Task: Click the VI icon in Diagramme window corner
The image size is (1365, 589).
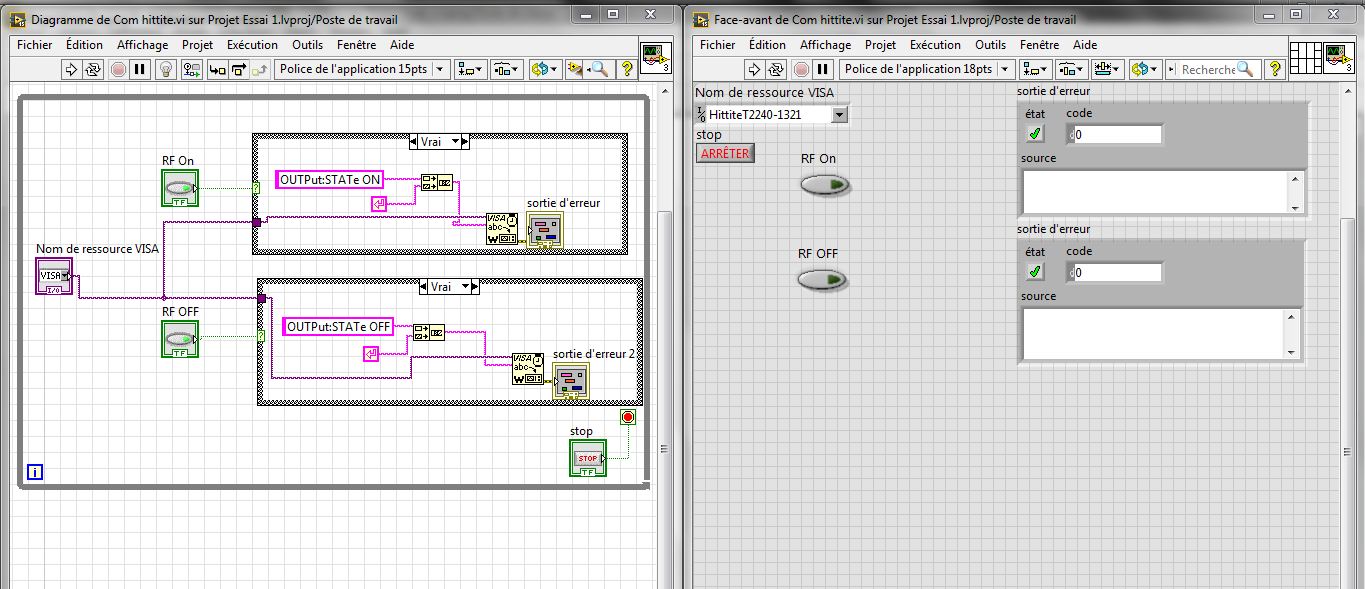Action: coord(656,58)
